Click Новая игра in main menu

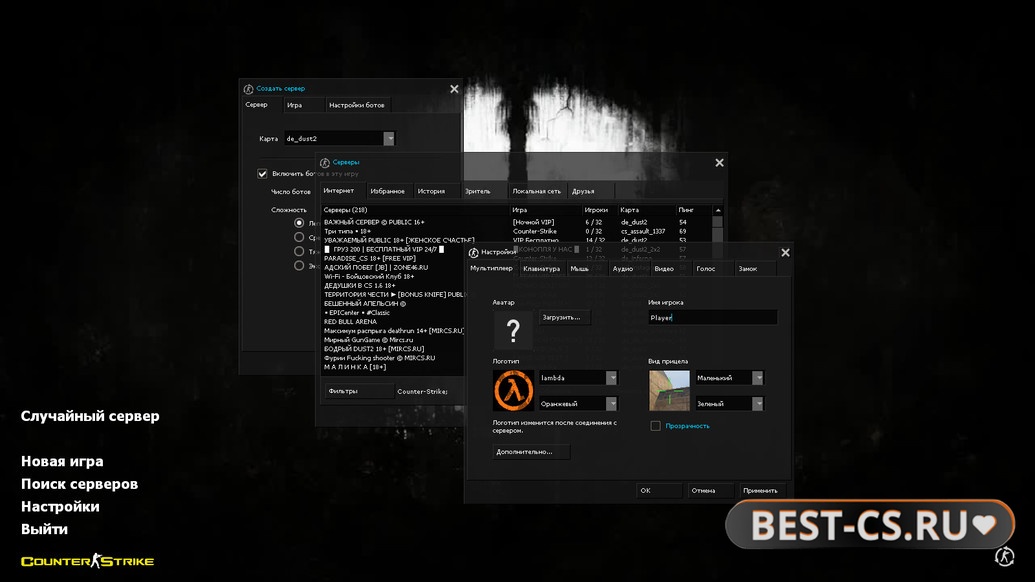coord(62,461)
